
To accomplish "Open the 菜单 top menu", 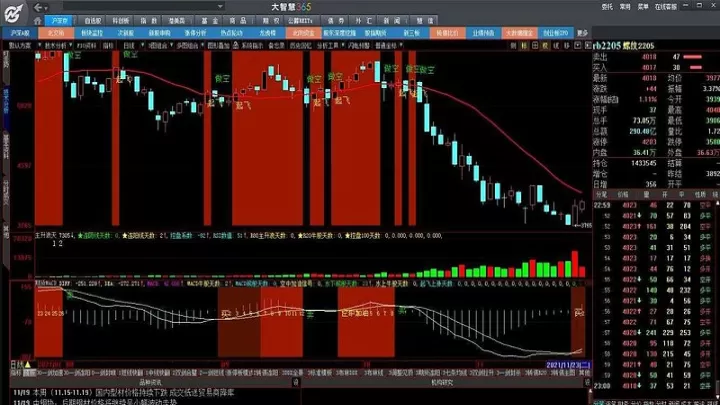I will tap(643, 7).
